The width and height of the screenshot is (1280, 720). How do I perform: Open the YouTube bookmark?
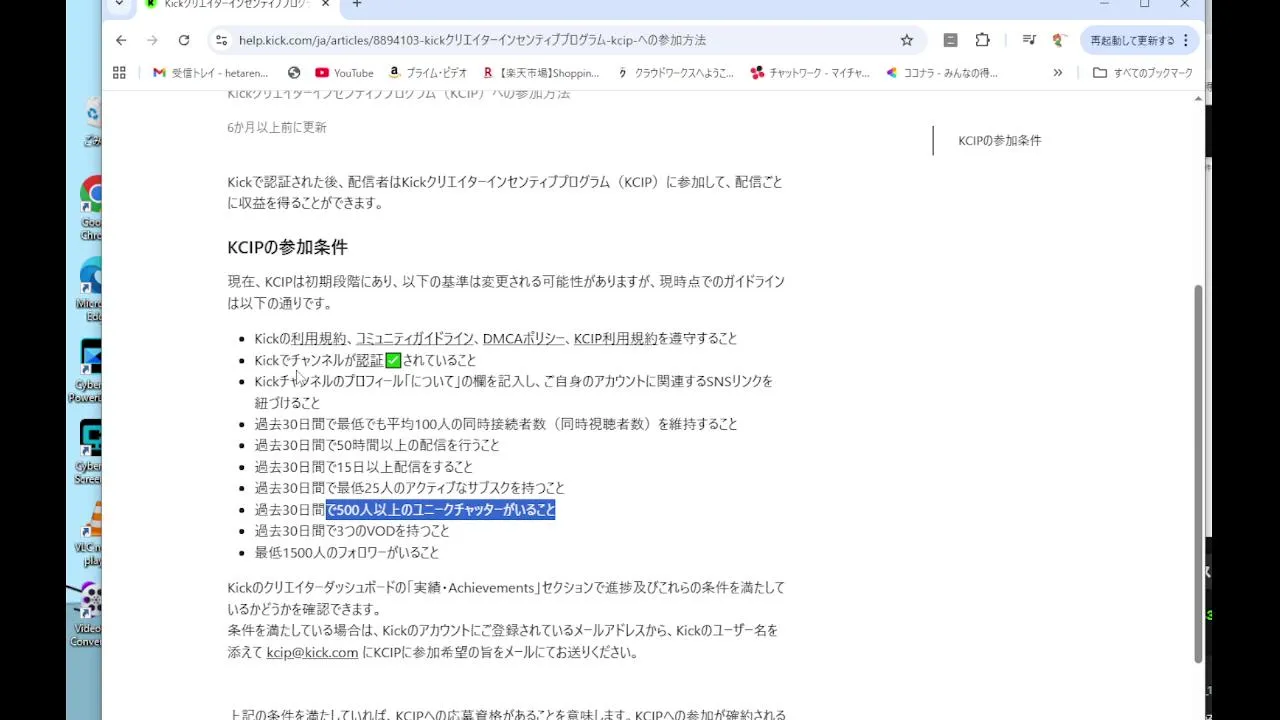[x=344, y=73]
